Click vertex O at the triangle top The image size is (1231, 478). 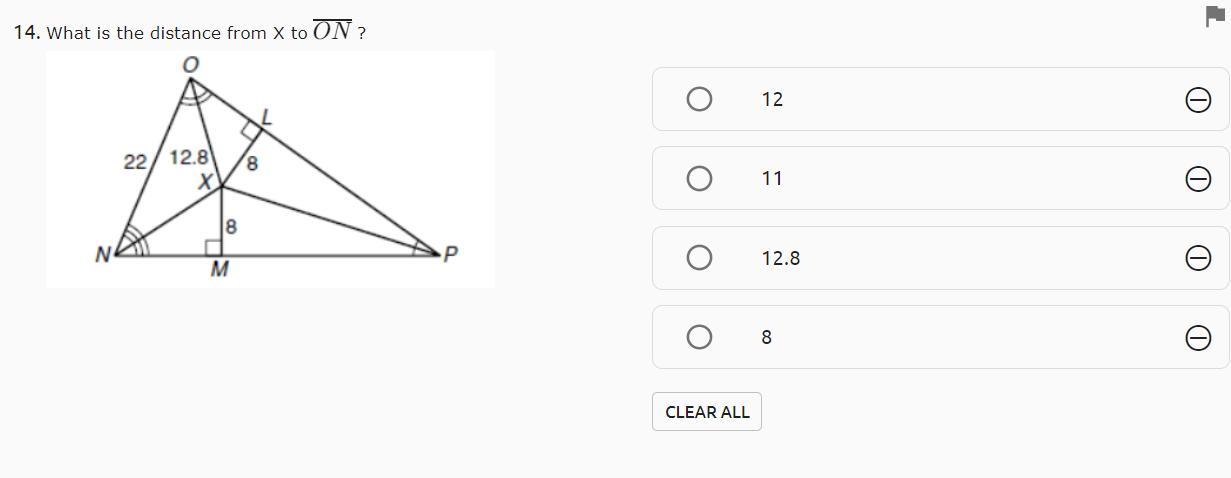[x=190, y=64]
